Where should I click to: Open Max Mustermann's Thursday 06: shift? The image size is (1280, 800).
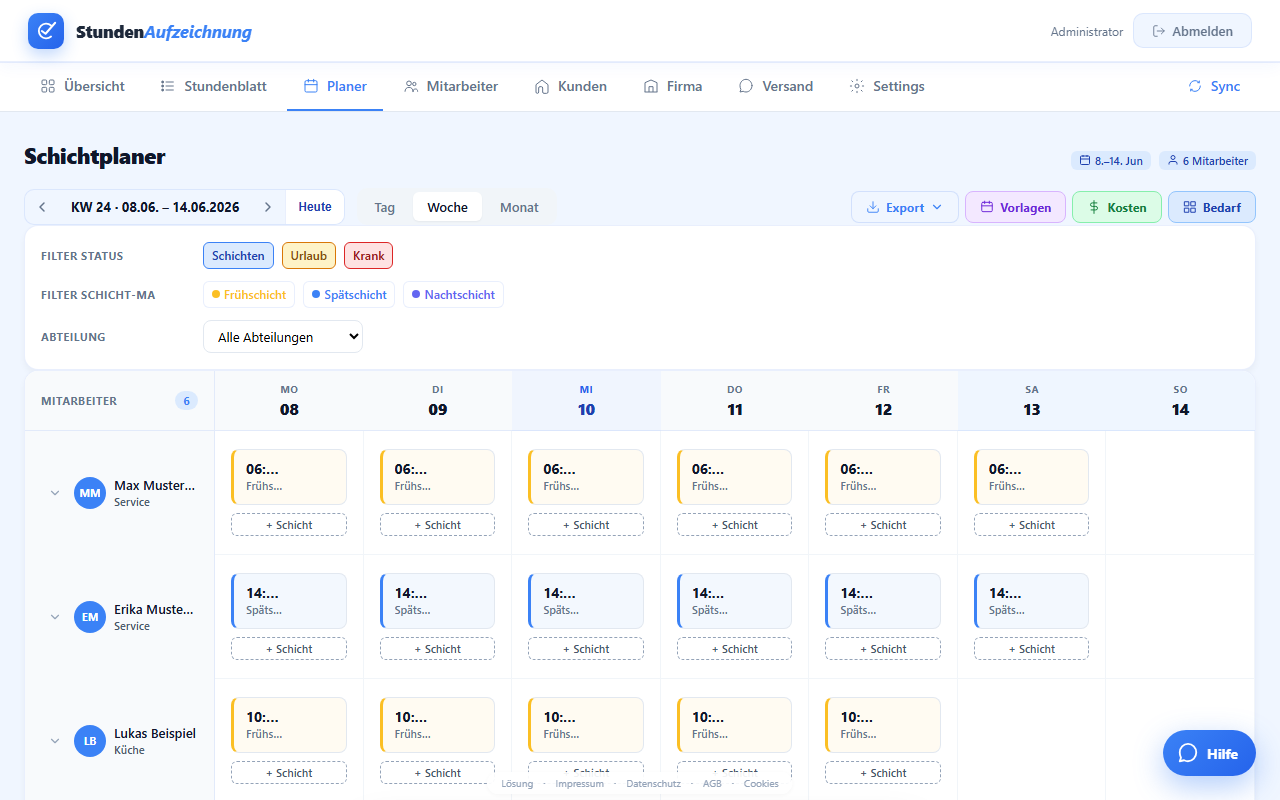tap(734, 477)
